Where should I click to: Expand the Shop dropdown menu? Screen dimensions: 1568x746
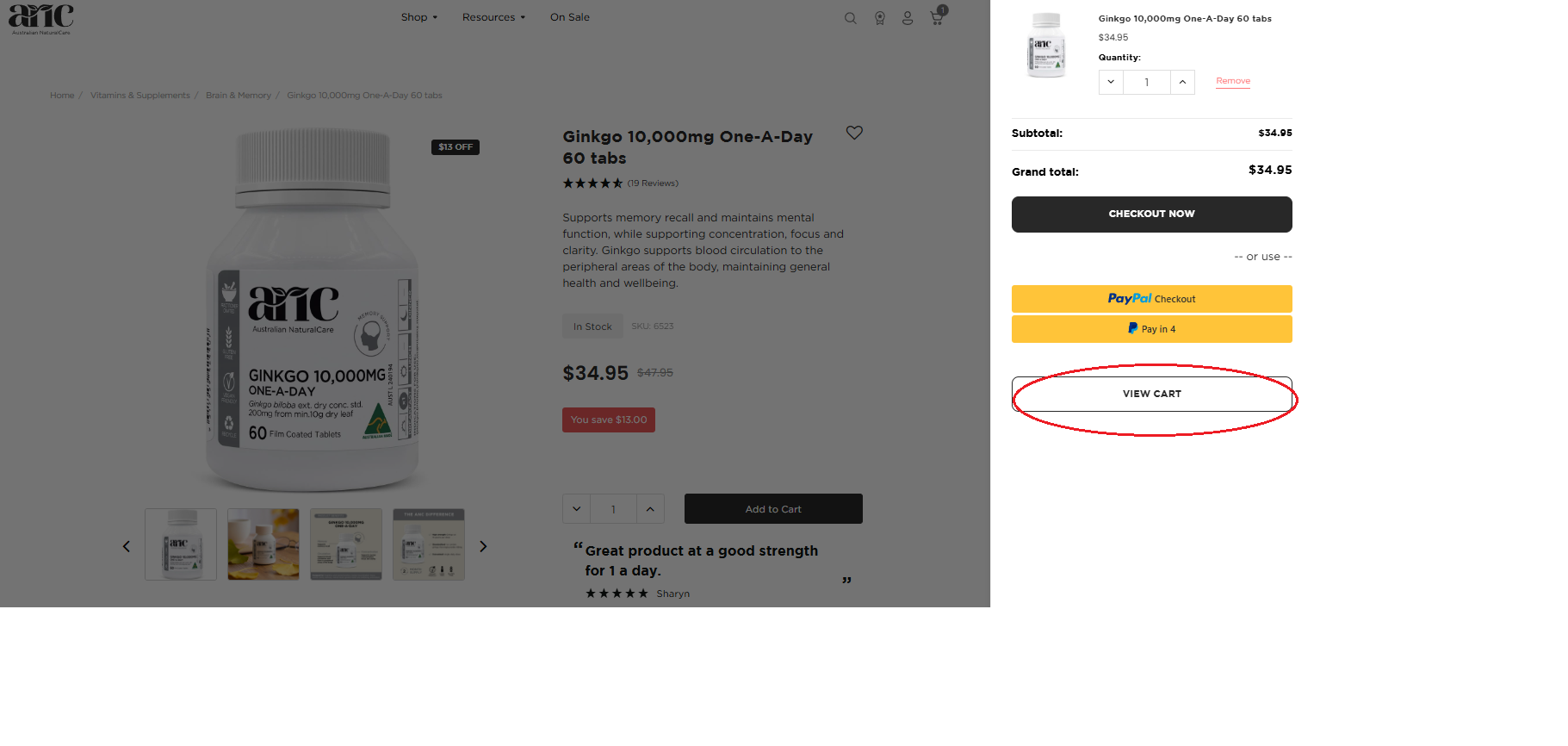pos(419,17)
